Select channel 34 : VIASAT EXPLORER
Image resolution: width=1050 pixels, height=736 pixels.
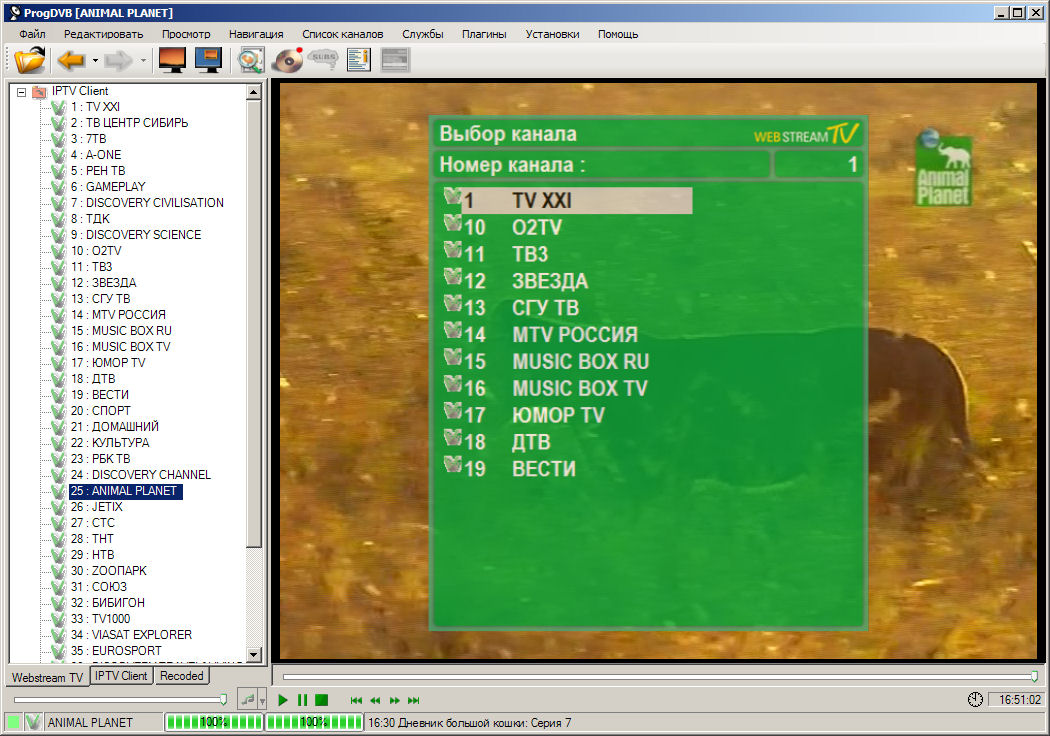pos(131,635)
